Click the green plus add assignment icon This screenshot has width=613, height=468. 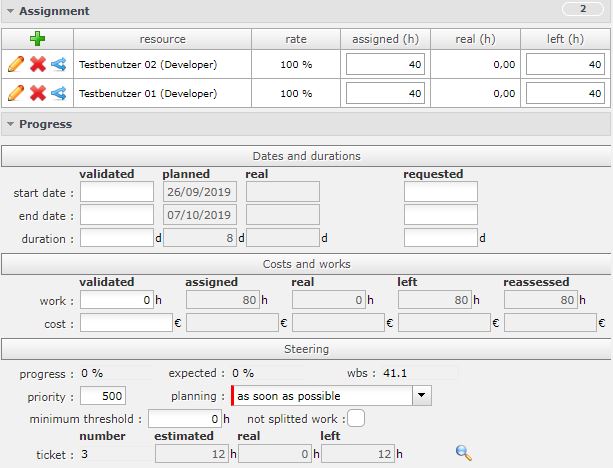click(37, 39)
